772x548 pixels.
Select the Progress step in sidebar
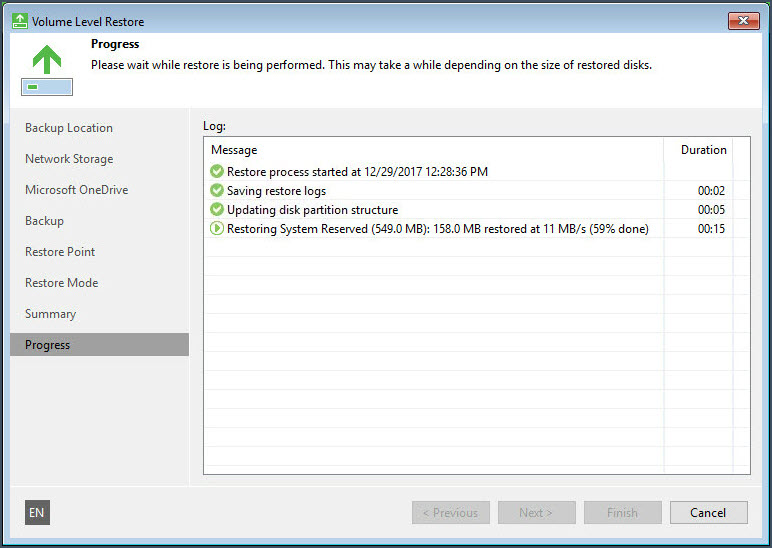pyautogui.click(x=48, y=345)
